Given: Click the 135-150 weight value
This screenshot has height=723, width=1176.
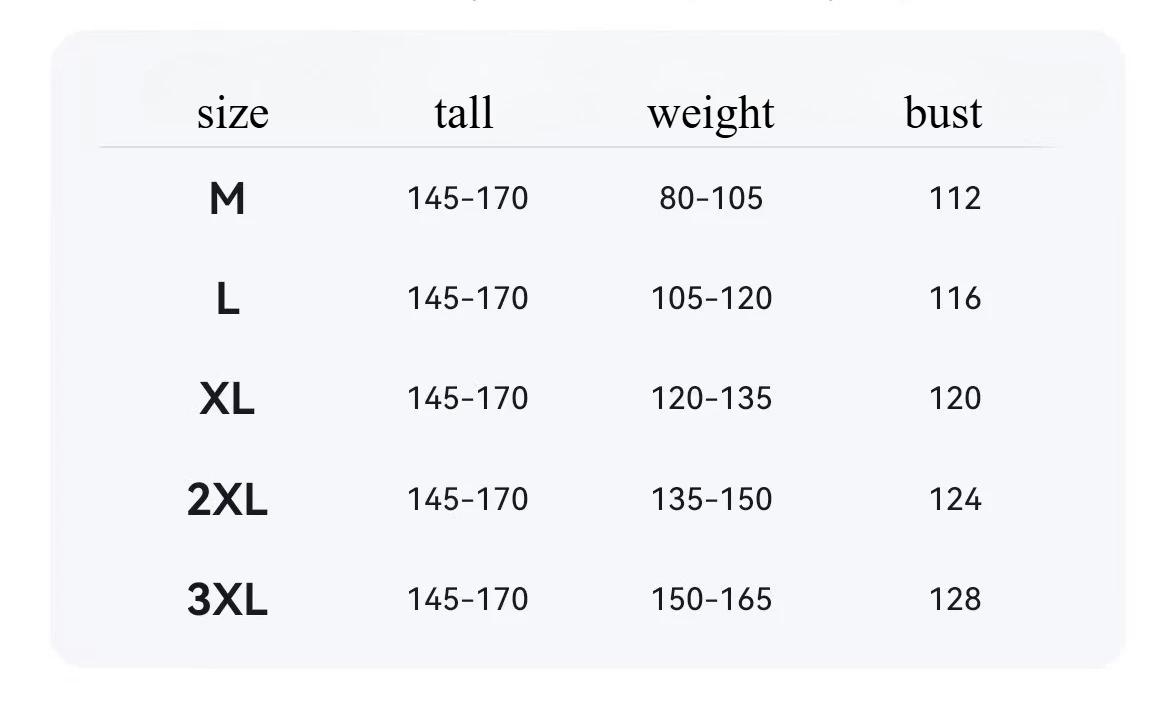Looking at the screenshot, I should 711,498.
